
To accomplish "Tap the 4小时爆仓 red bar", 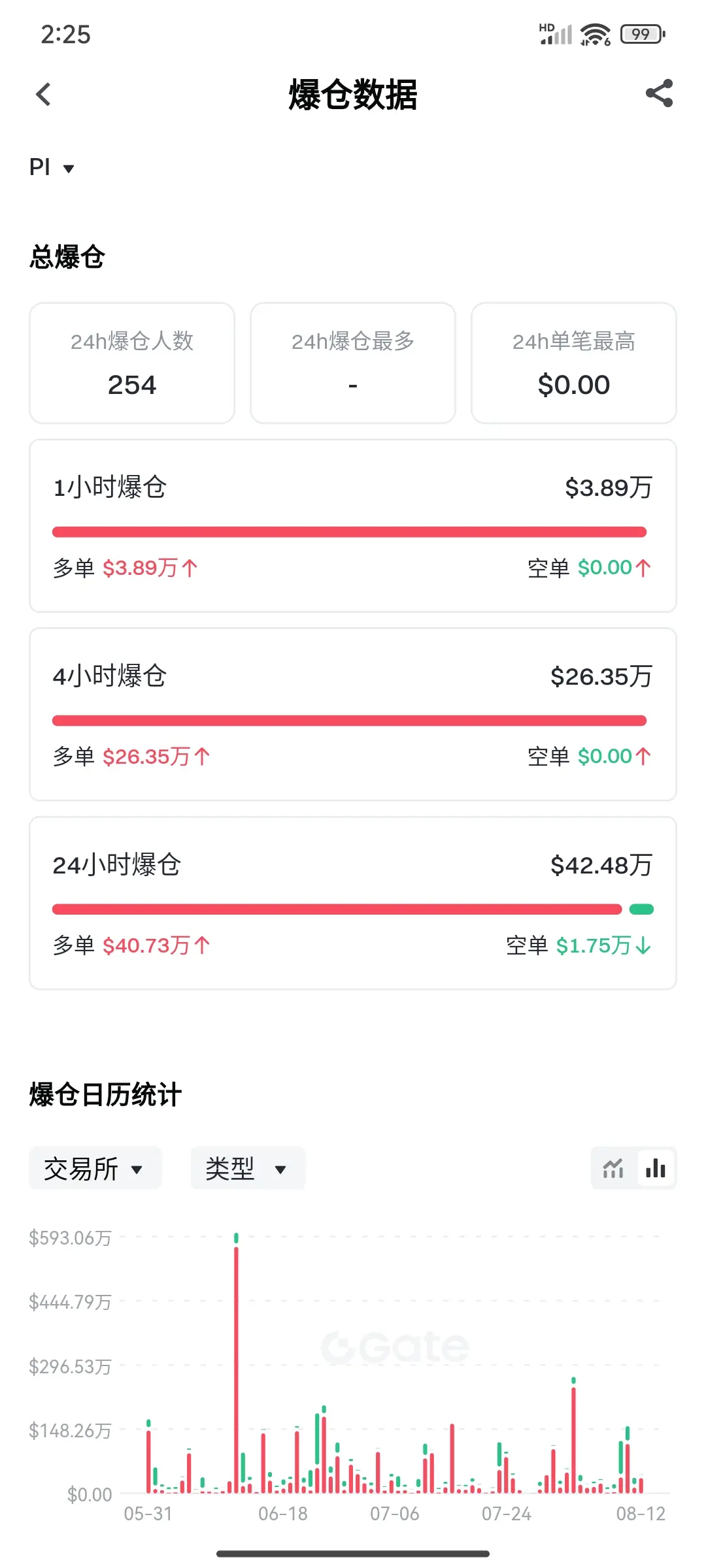I will pyautogui.click(x=349, y=721).
